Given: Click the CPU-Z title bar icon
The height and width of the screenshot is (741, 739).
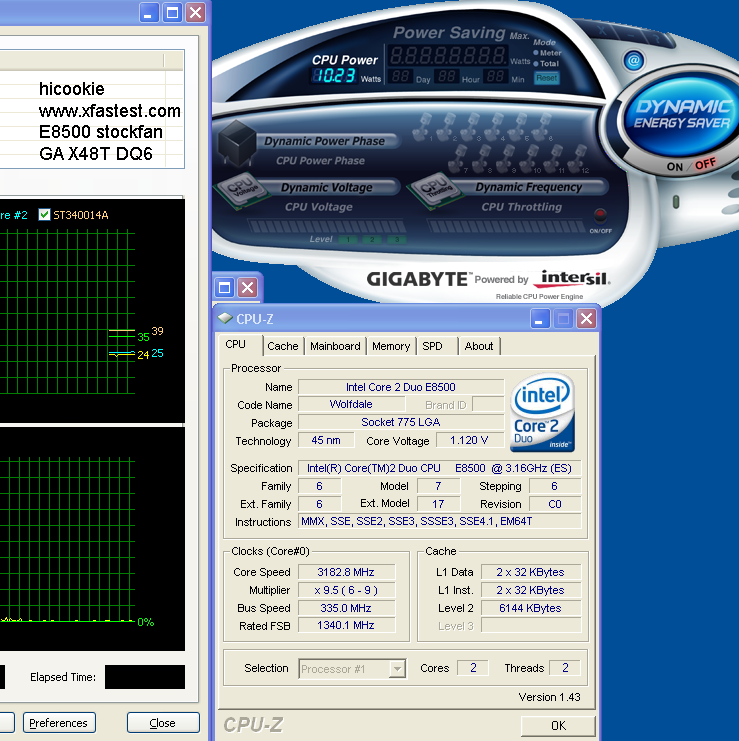Looking at the screenshot, I should [225, 319].
